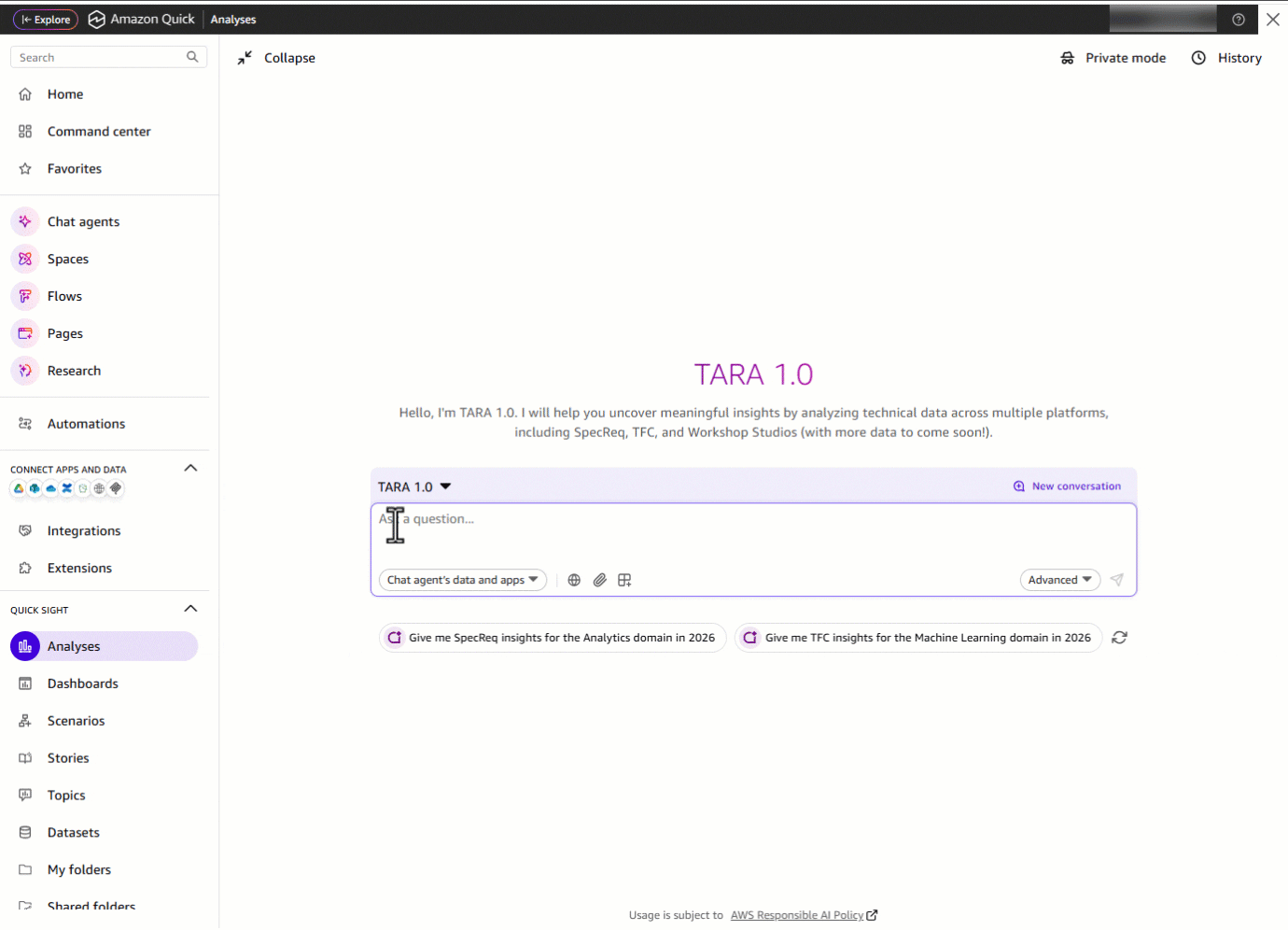
Task: Refresh suggested prompts with the reload icon
Action: tap(1120, 638)
